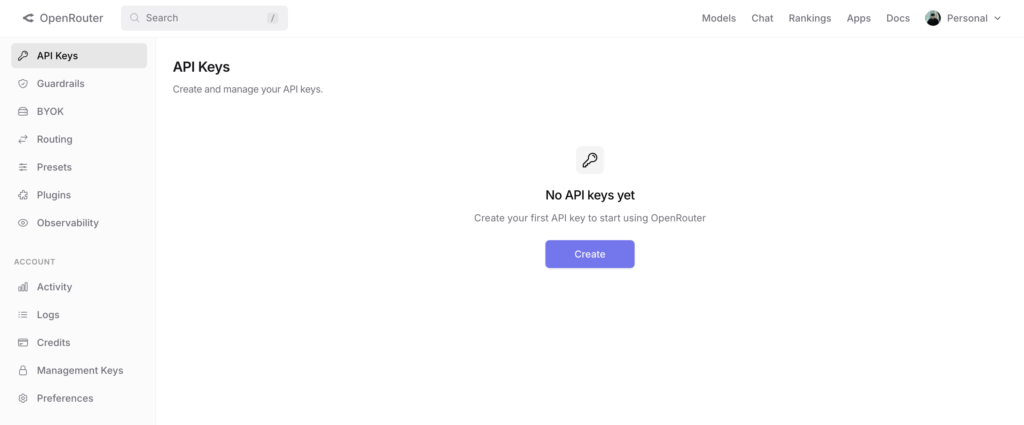This screenshot has height=425, width=1024.
Task: Open the Docs link
Action: pos(898,18)
